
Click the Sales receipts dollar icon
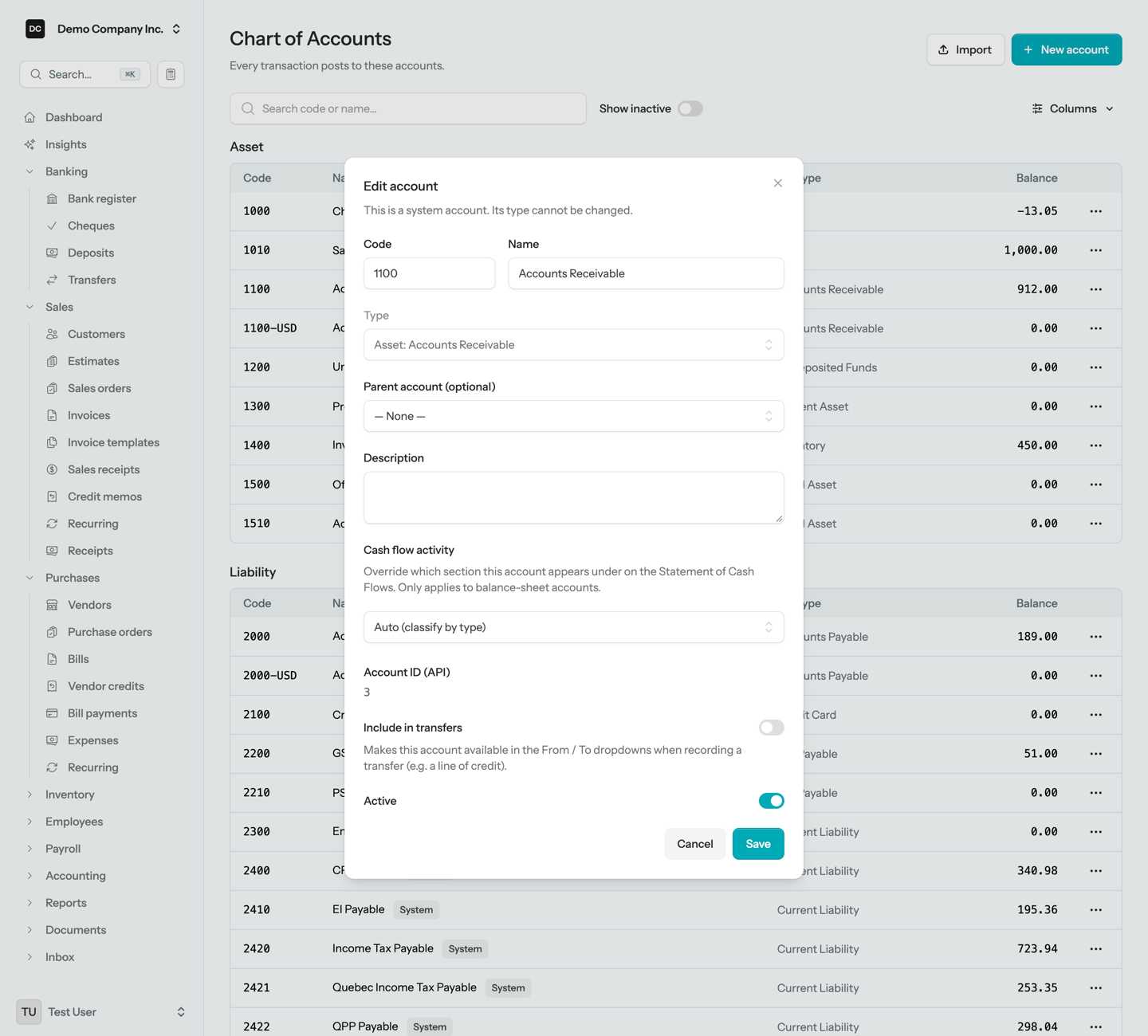53,469
